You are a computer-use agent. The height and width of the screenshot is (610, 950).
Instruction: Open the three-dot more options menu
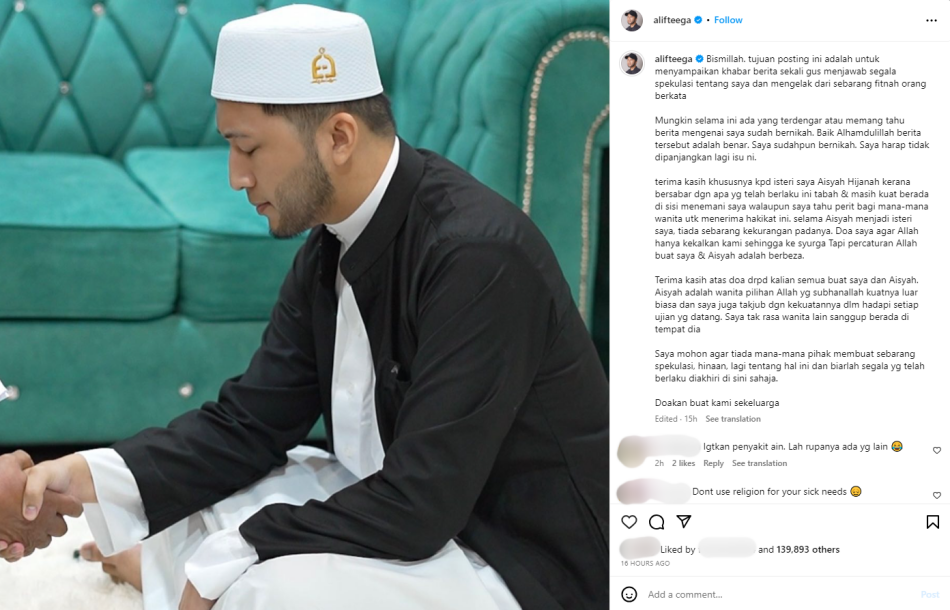click(x=931, y=21)
